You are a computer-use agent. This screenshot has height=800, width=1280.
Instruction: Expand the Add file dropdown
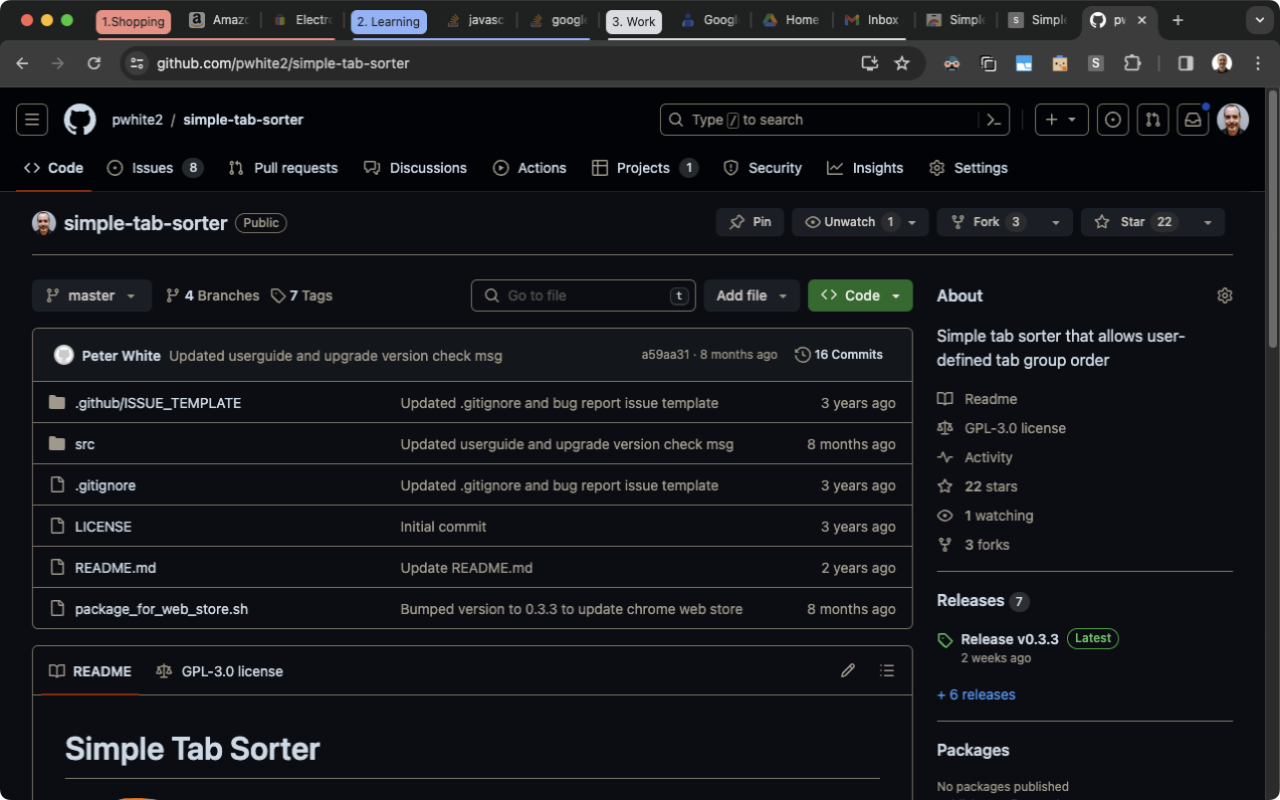[x=752, y=295]
